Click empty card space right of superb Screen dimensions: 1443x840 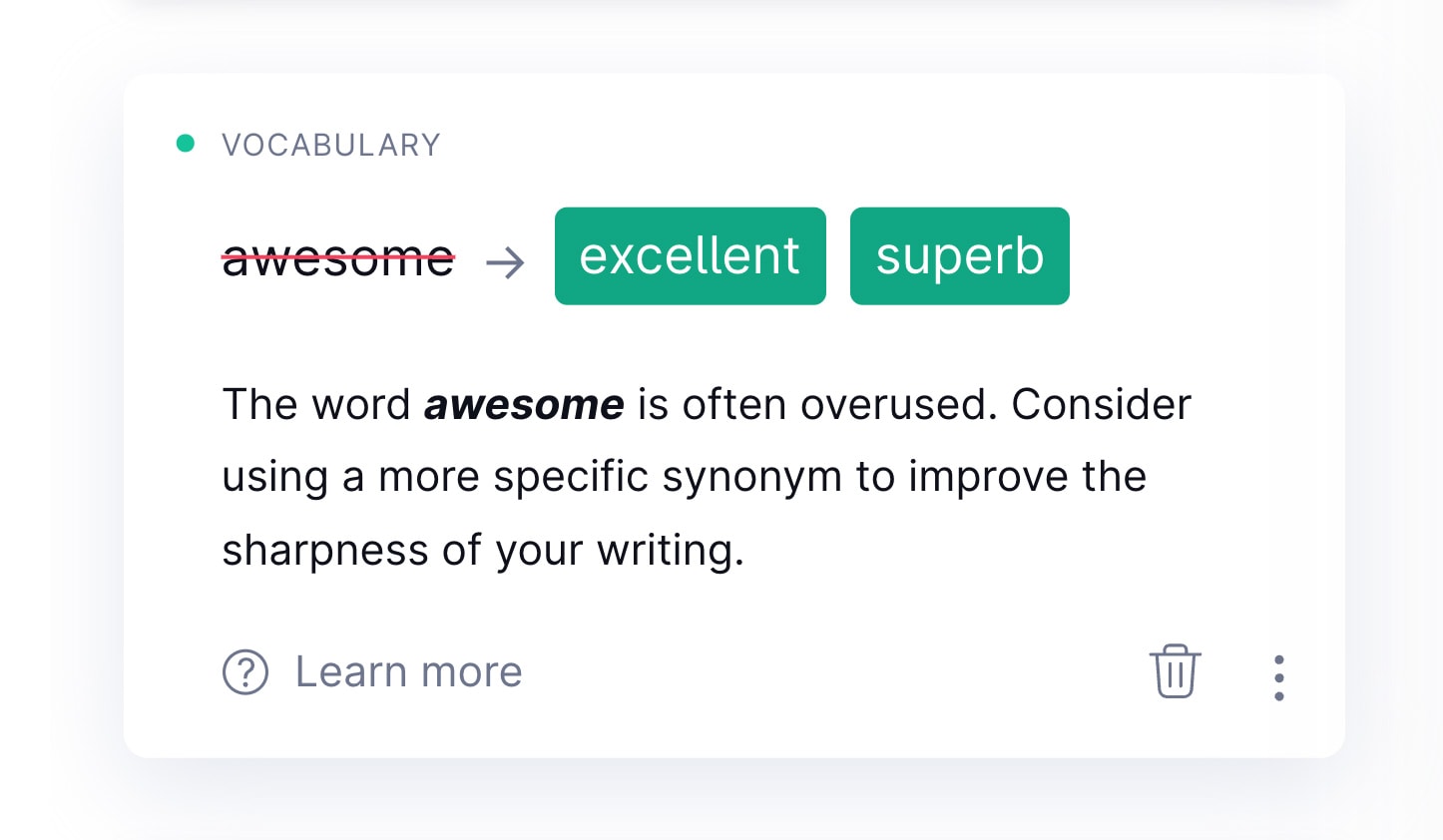tap(1198, 256)
